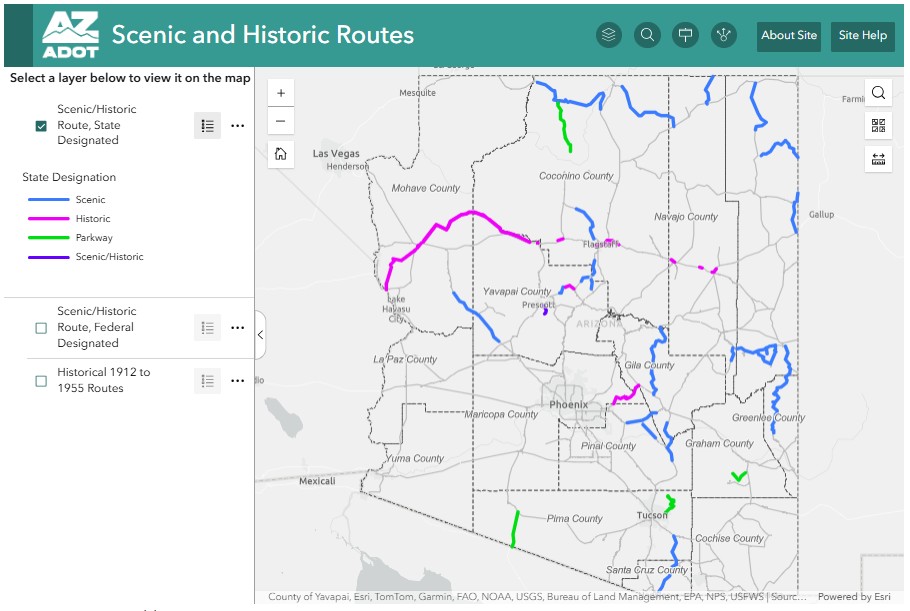Click the Scenic and Historic Routes title
This screenshot has width=910, height=611.
pos(263,35)
